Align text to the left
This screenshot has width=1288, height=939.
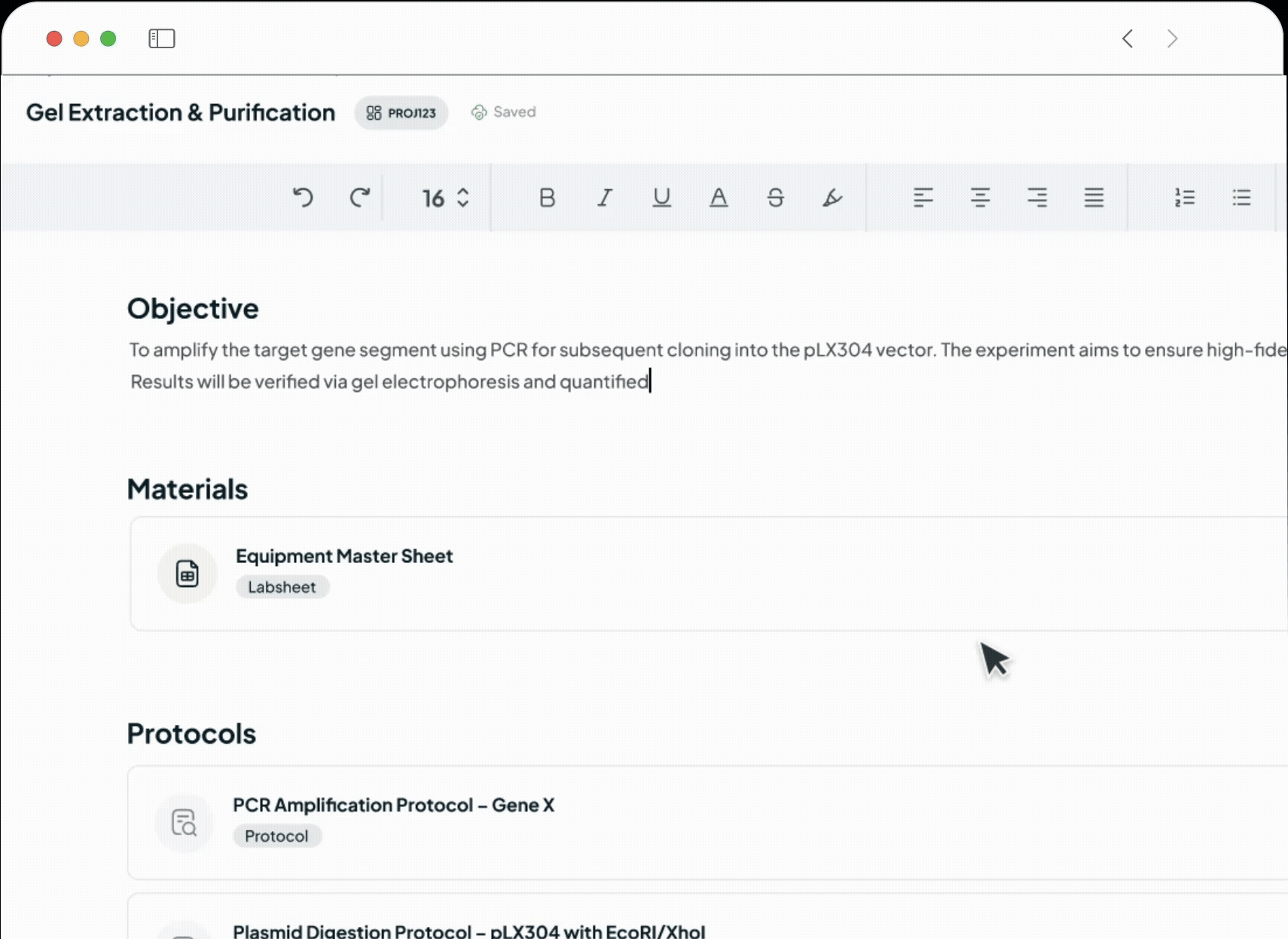click(923, 197)
